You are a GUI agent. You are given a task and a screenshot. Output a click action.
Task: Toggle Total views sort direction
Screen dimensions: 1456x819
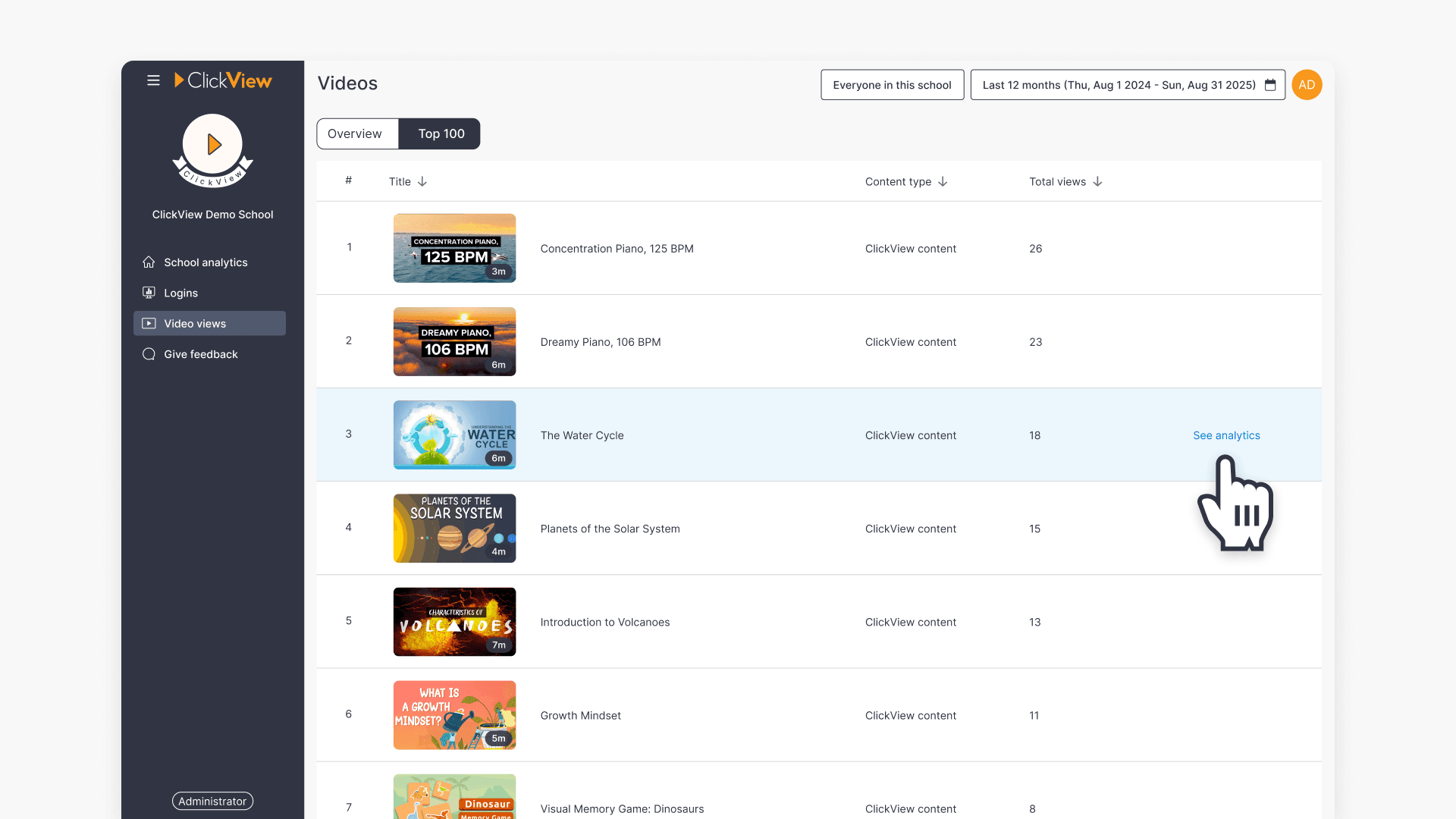(1065, 181)
